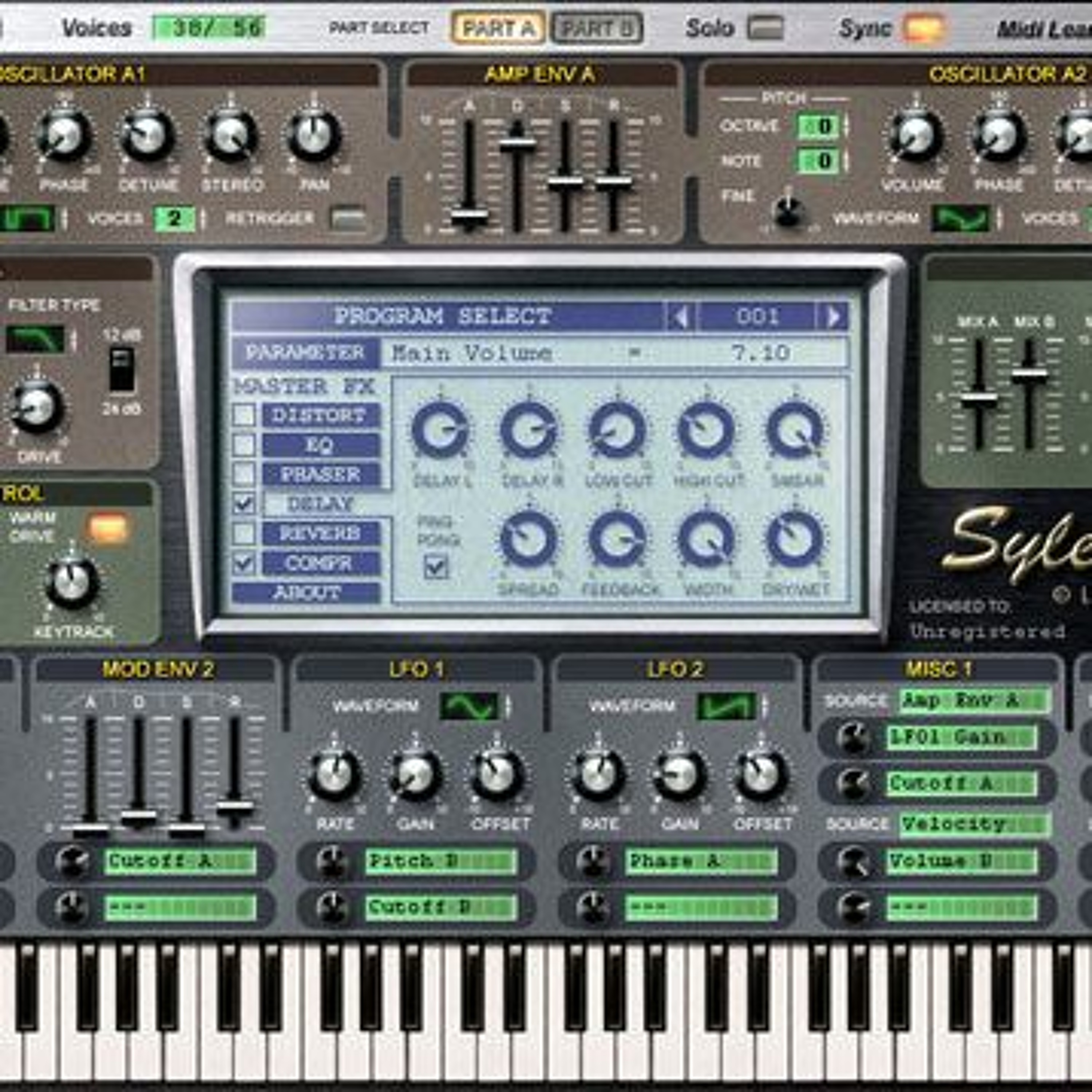
Task: Open Oscillator A2 waveform selector
Action: click(x=961, y=219)
